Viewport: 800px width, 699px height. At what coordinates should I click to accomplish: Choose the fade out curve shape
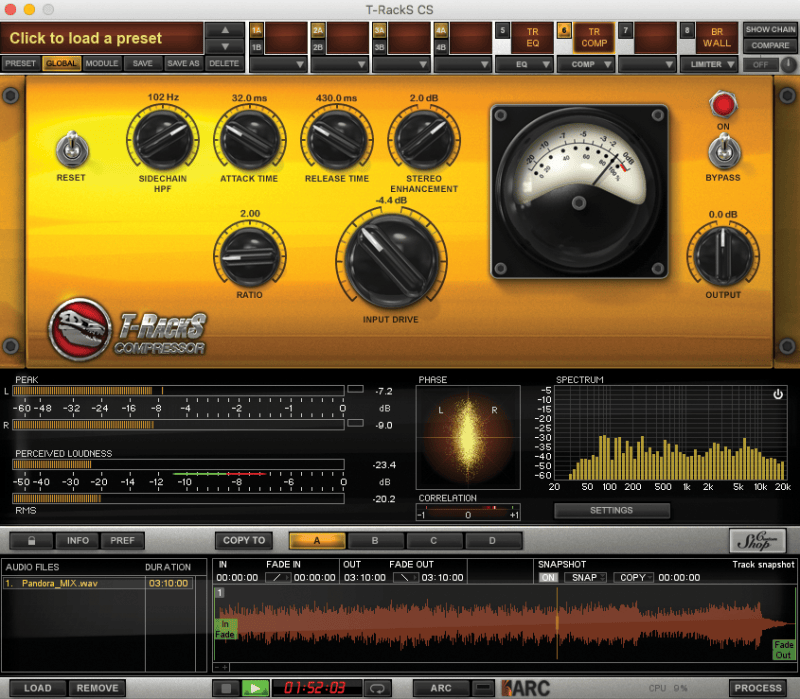[406, 578]
